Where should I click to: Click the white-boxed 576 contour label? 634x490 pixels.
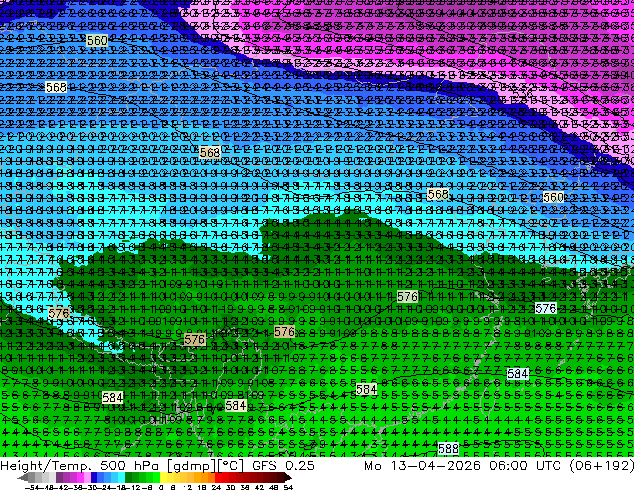click(545, 308)
